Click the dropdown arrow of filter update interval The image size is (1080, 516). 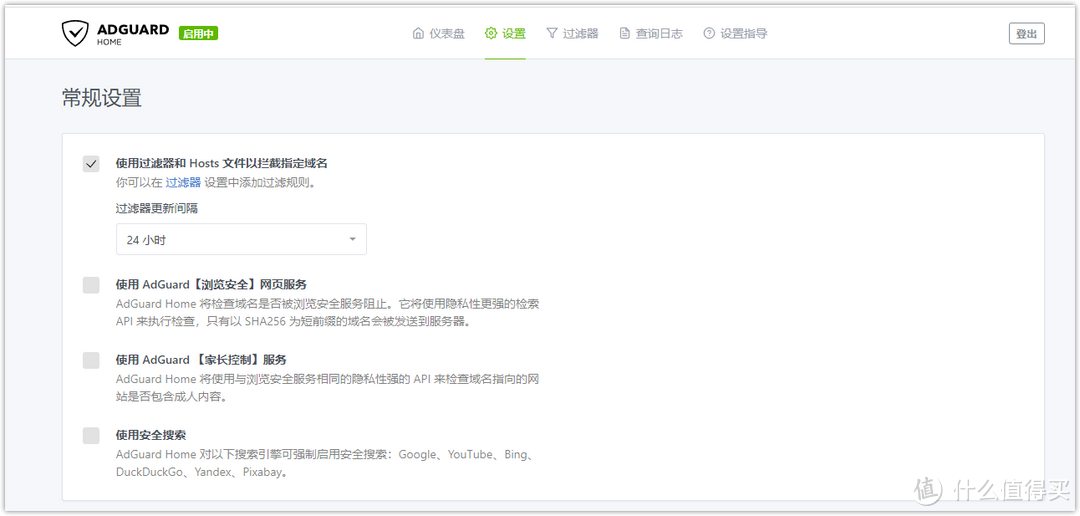tap(353, 240)
